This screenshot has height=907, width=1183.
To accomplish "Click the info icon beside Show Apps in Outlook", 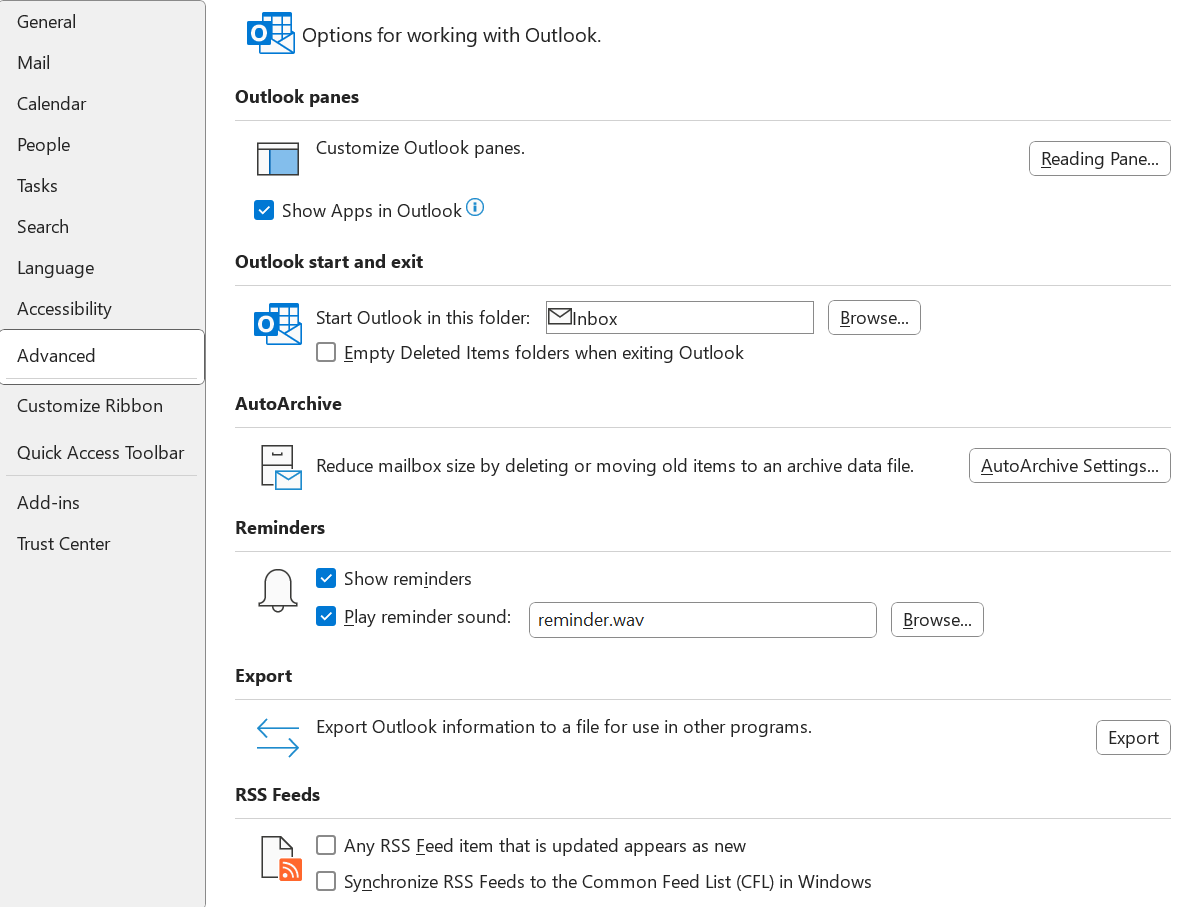I will pyautogui.click(x=475, y=207).
